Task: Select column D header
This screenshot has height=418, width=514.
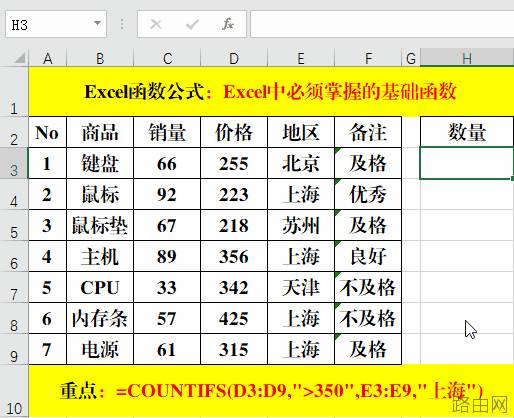Action: click(234, 58)
